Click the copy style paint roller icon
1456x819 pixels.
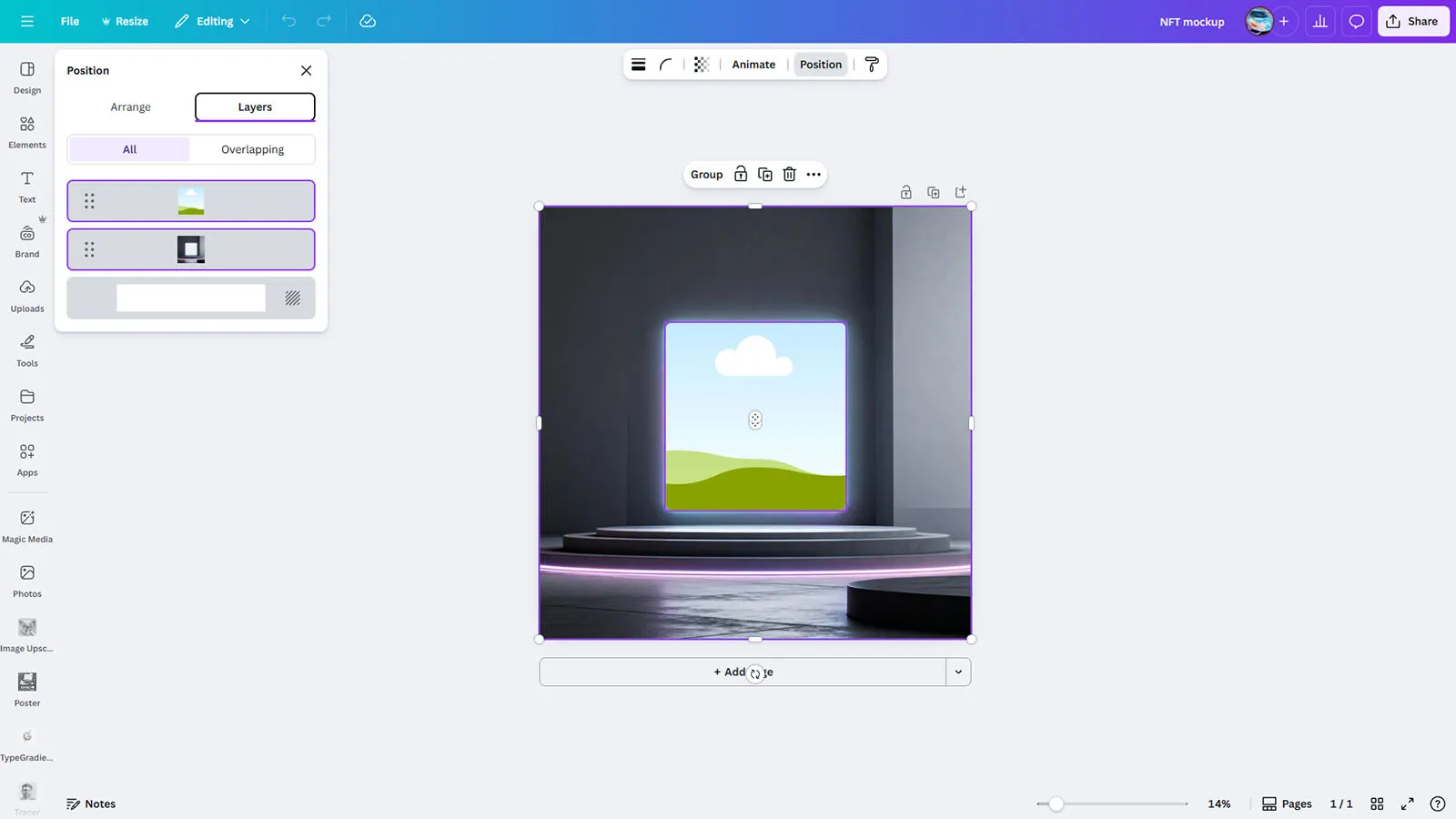[871, 65]
